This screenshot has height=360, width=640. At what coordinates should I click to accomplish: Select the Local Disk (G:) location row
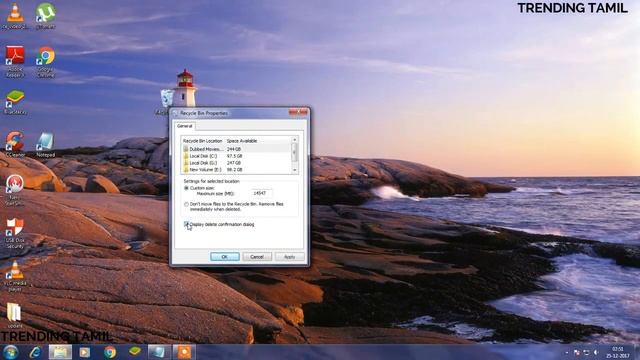tap(236, 162)
